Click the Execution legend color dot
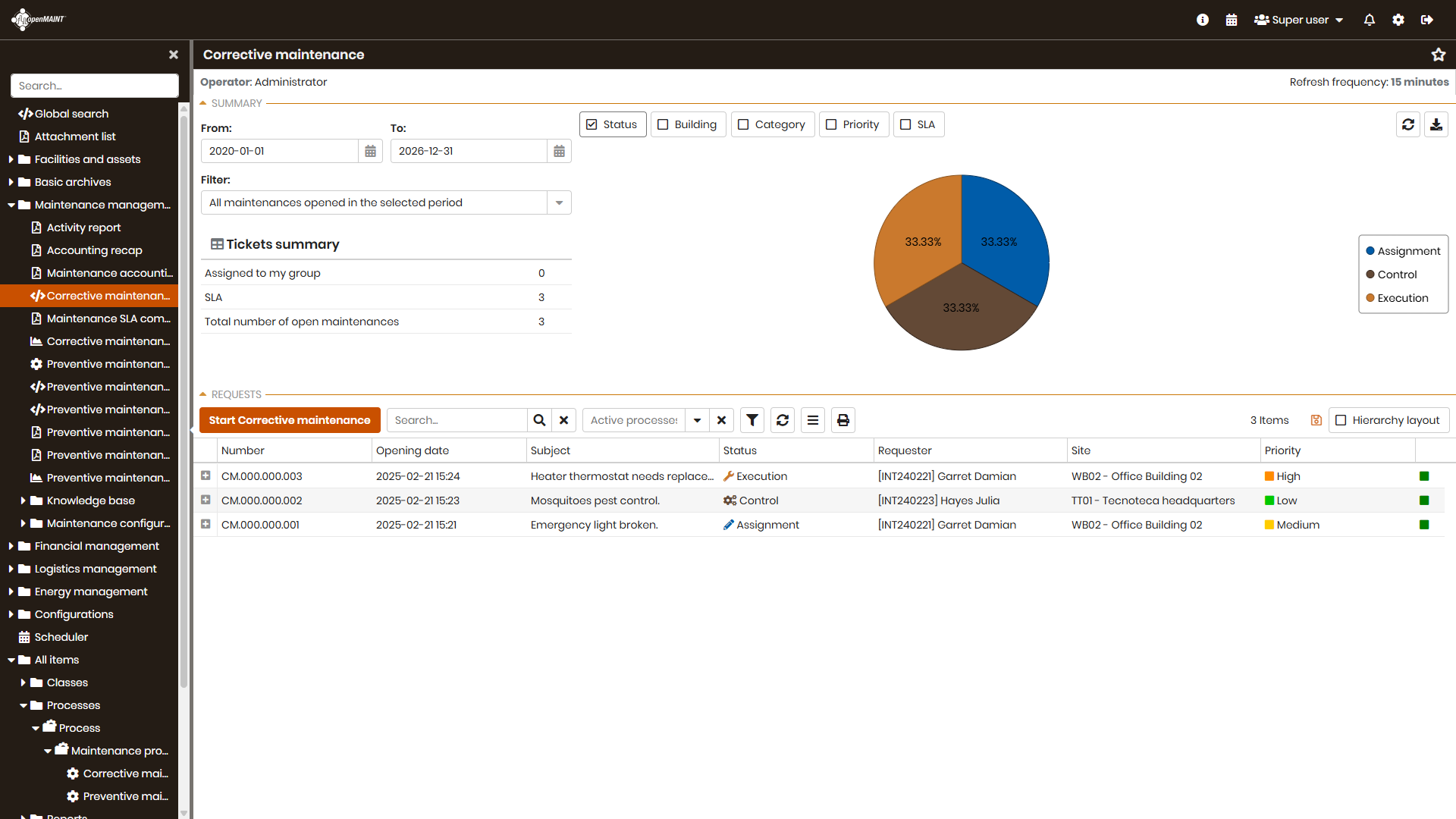 coord(1370,298)
